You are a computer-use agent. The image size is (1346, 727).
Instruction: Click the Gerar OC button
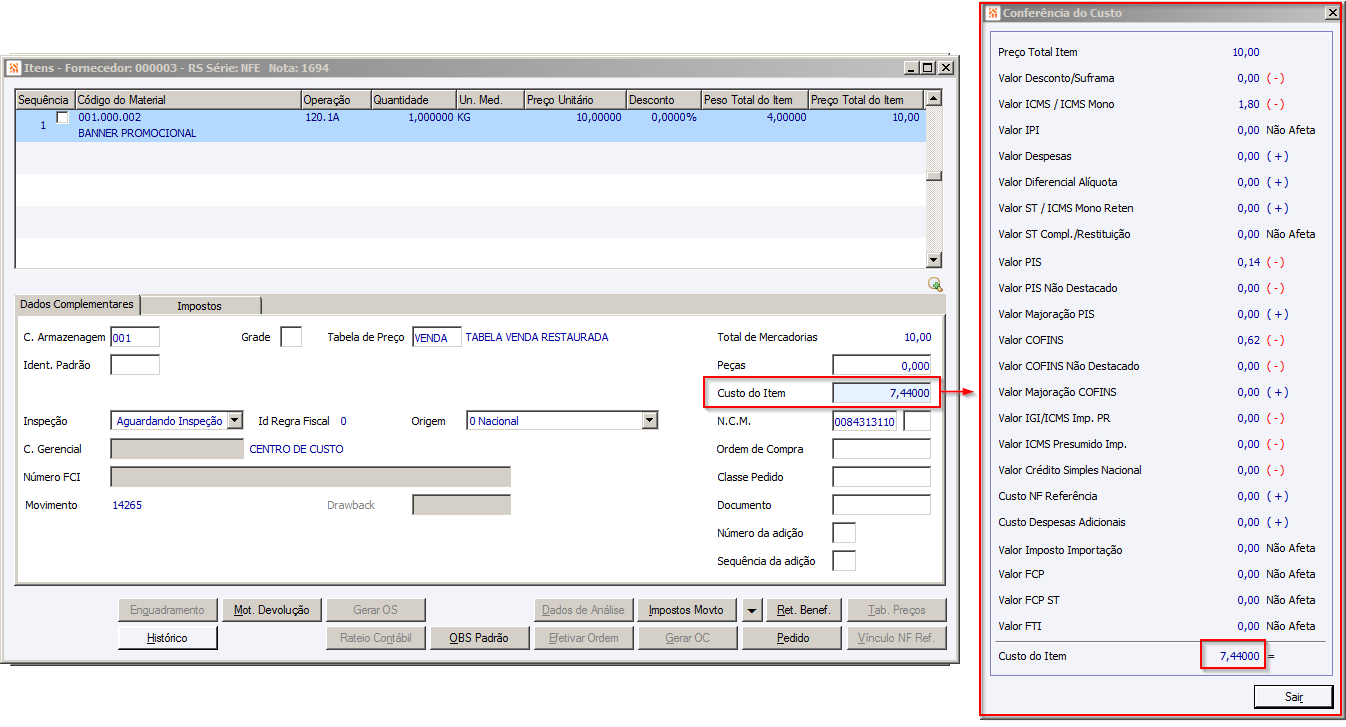click(x=687, y=638)
